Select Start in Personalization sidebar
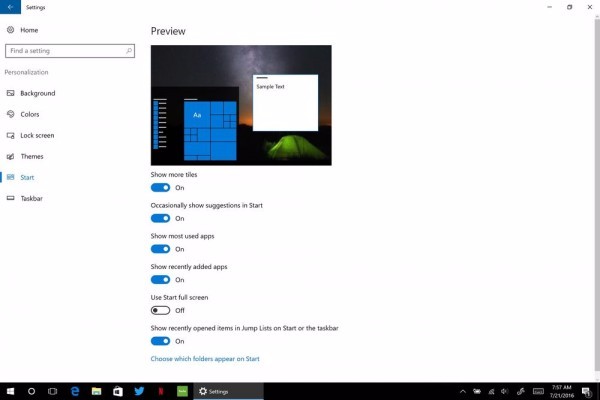This screenshot has width=600, height=400. pos(27,177)
